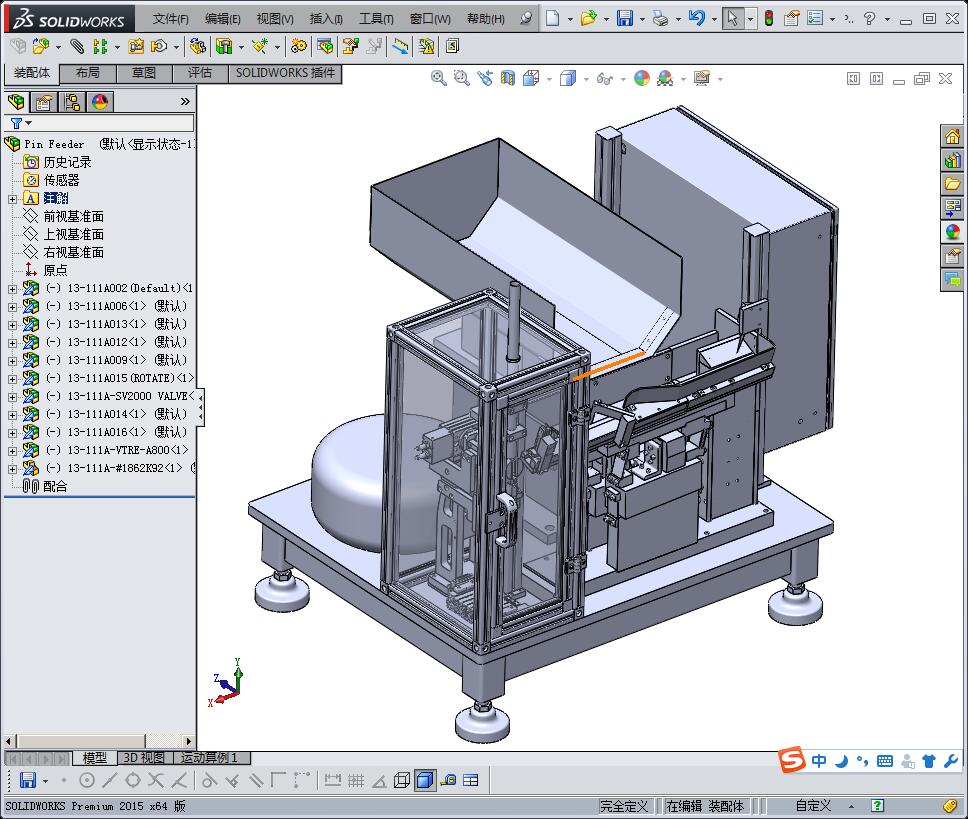Click the Zoom to Fit magnifier icon
This screenshot has height=819, width=968.
coord(439,78)
